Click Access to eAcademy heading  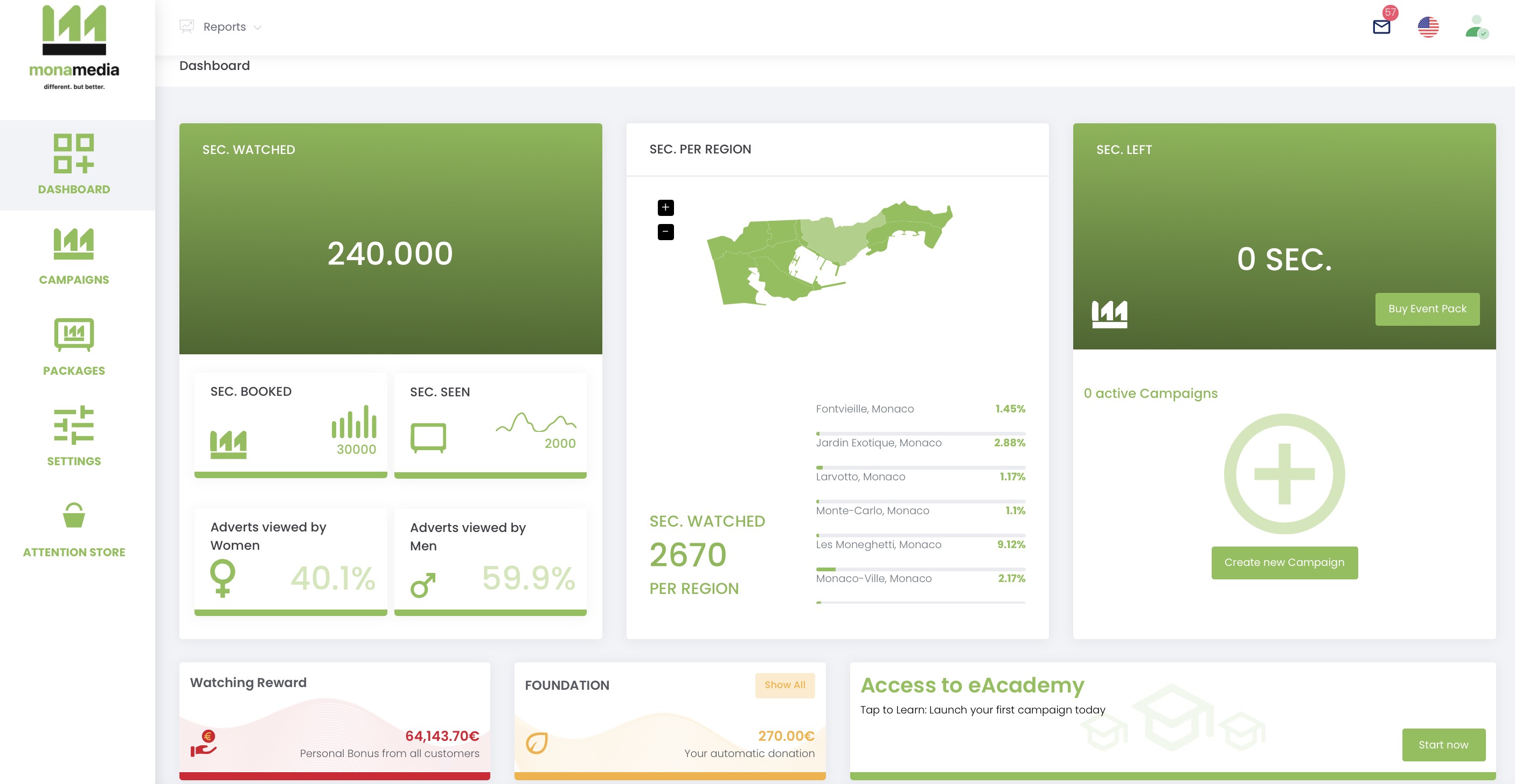[x=972, y=685]
